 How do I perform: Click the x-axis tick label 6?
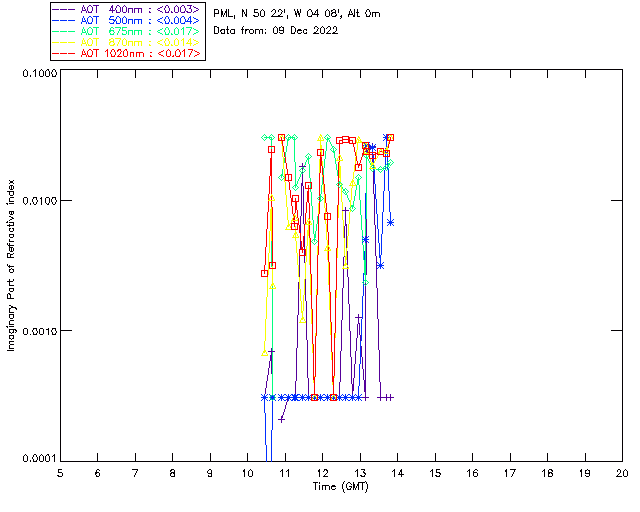pos(98,473)
